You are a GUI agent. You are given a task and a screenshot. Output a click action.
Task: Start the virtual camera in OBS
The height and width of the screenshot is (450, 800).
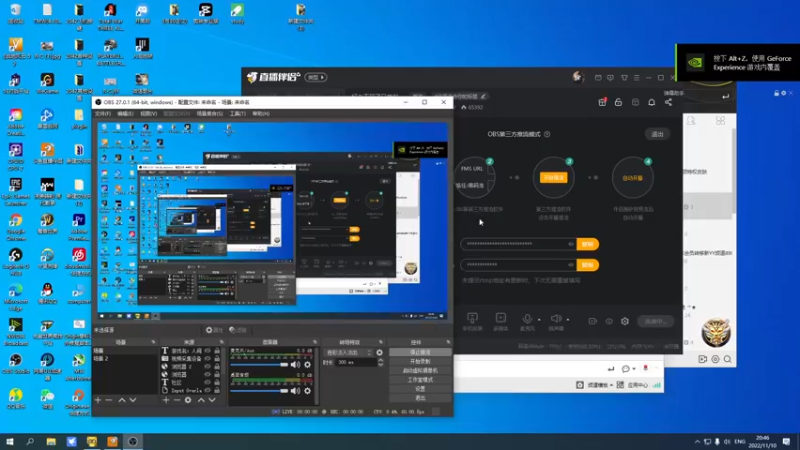coord(420,370)
